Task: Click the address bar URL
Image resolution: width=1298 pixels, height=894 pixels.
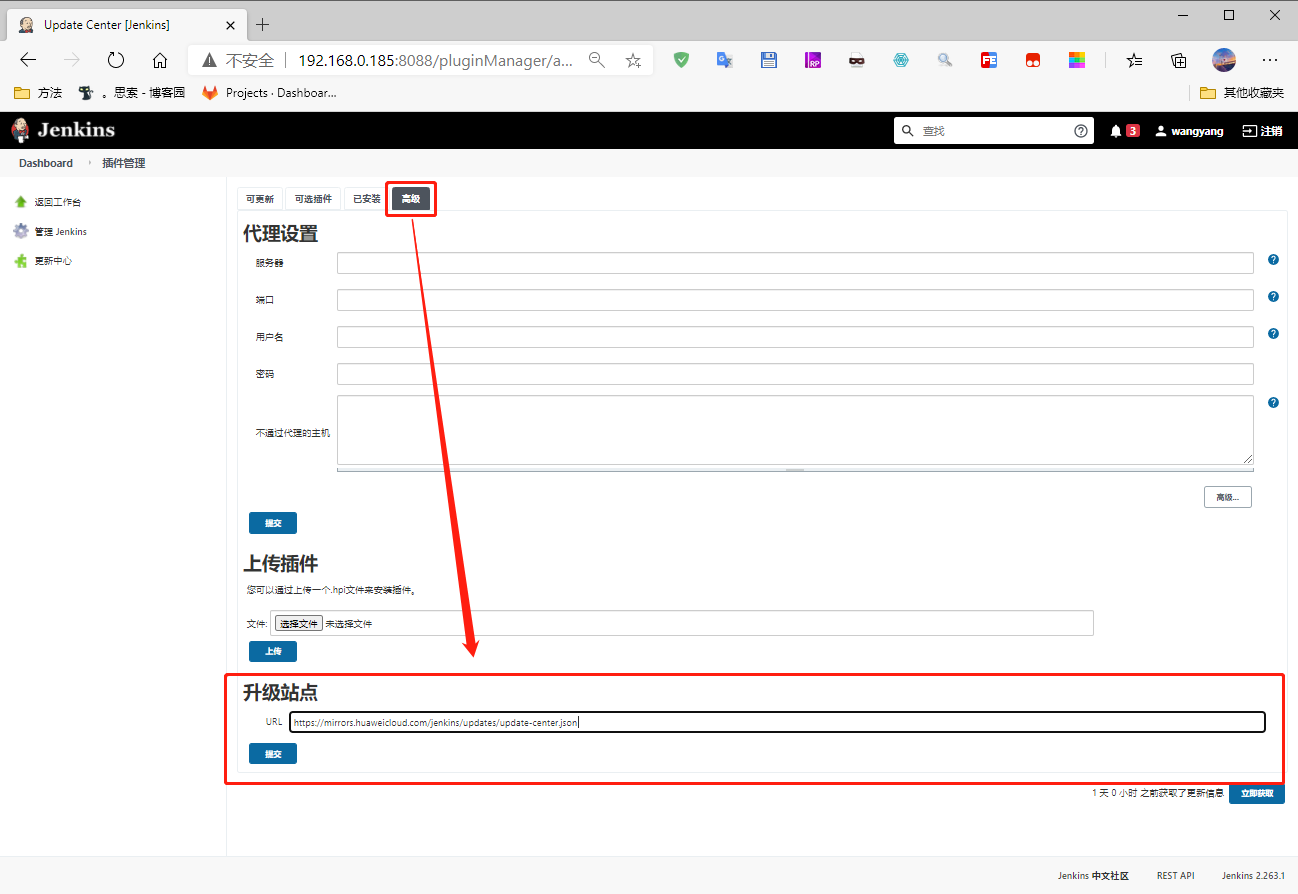Action: point(436,60)
